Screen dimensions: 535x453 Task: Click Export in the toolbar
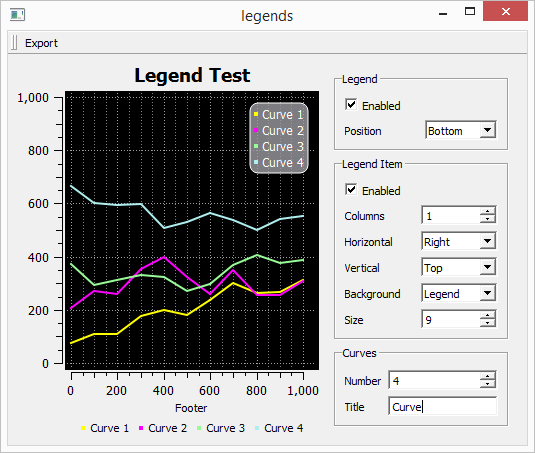(x=41, y=43)
